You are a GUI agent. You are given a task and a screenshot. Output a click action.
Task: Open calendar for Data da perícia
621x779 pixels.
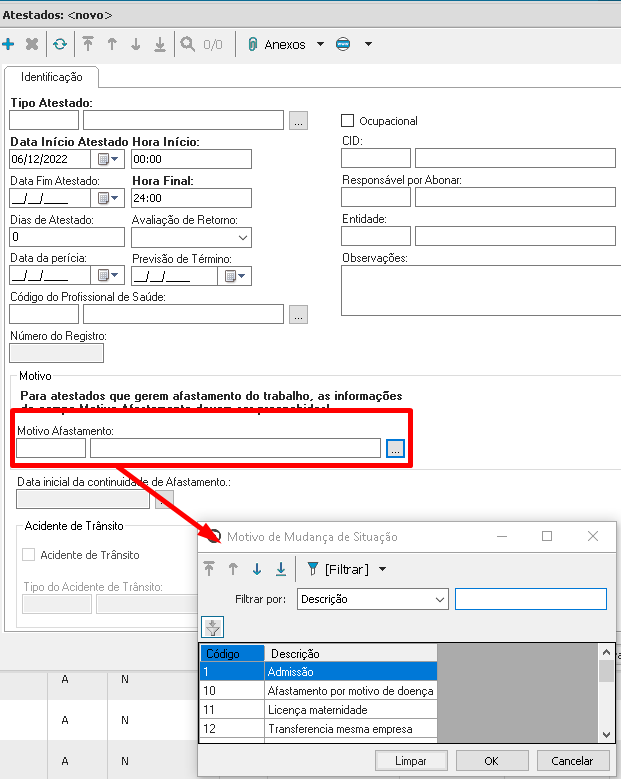point(108,275)
